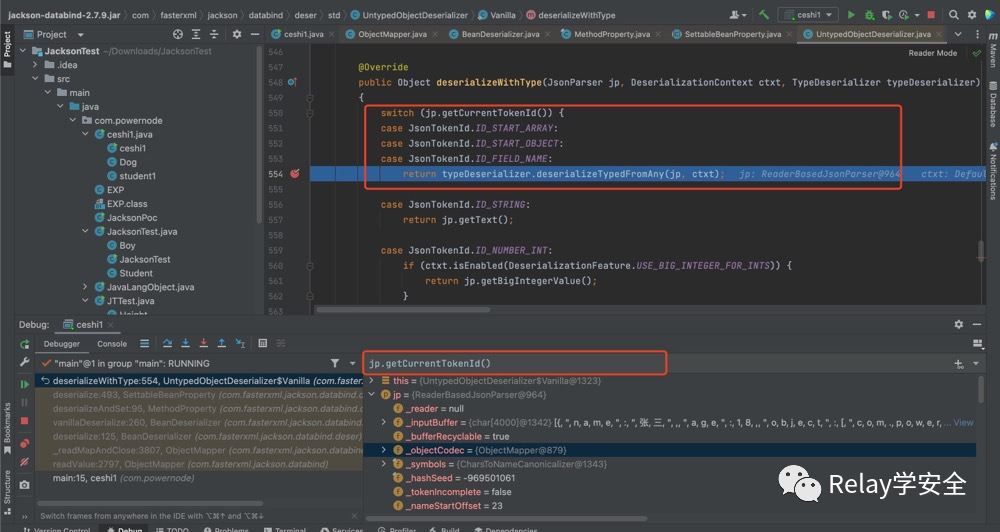This screenshot has width=1000, height=532.
Task: Click View link for _inputBuffer
Action: coord(963,422)
